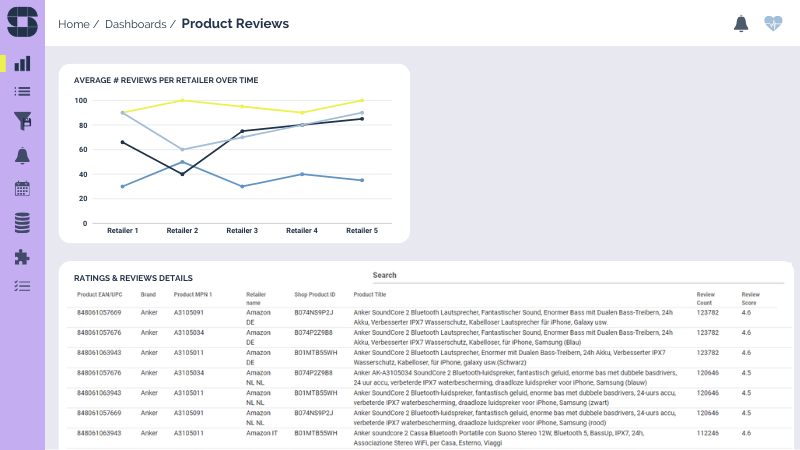800x450 pixels.
Task: Open the puzzle piece integrations icon
Action: (x=22, y=257)
